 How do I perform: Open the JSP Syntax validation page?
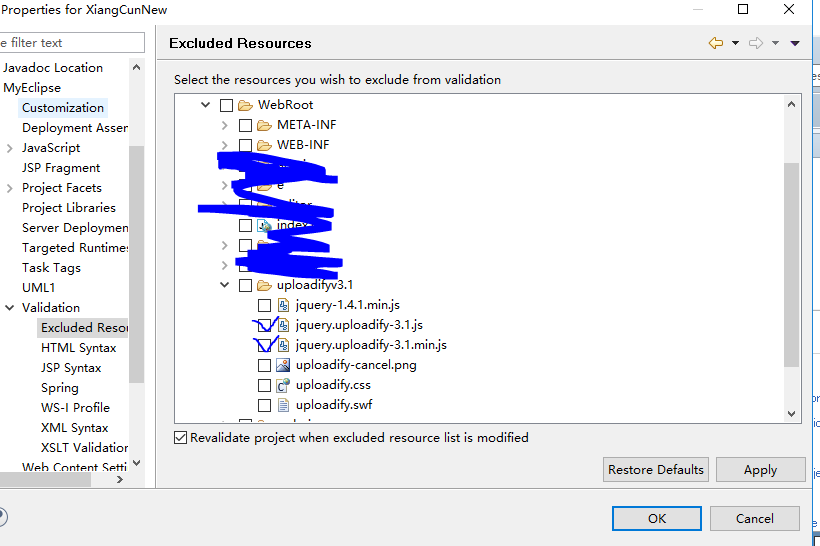pos(71,368)
